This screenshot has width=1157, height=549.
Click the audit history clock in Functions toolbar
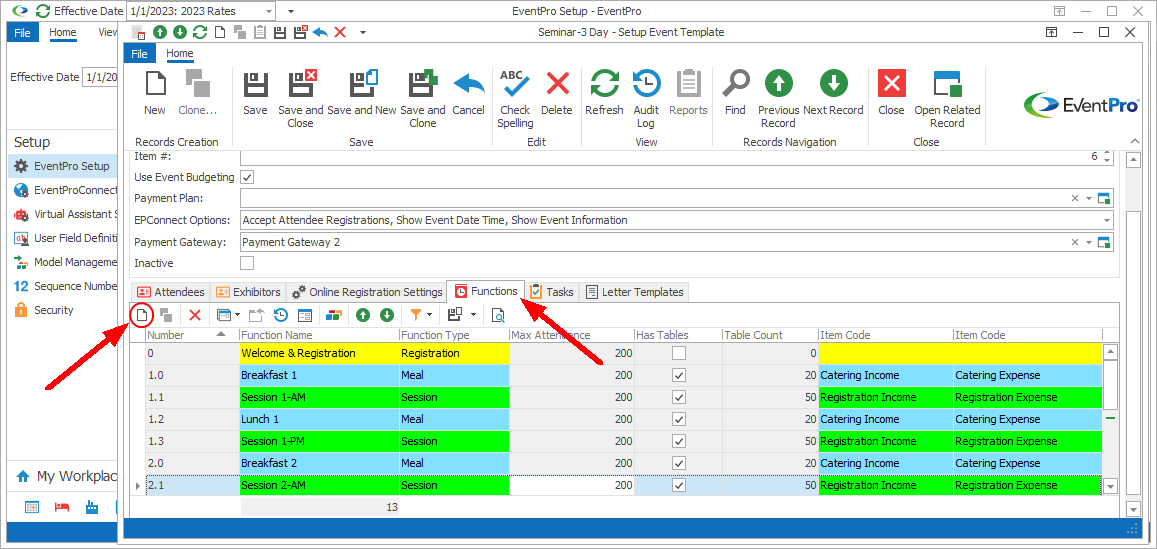[x=281, y=315]
